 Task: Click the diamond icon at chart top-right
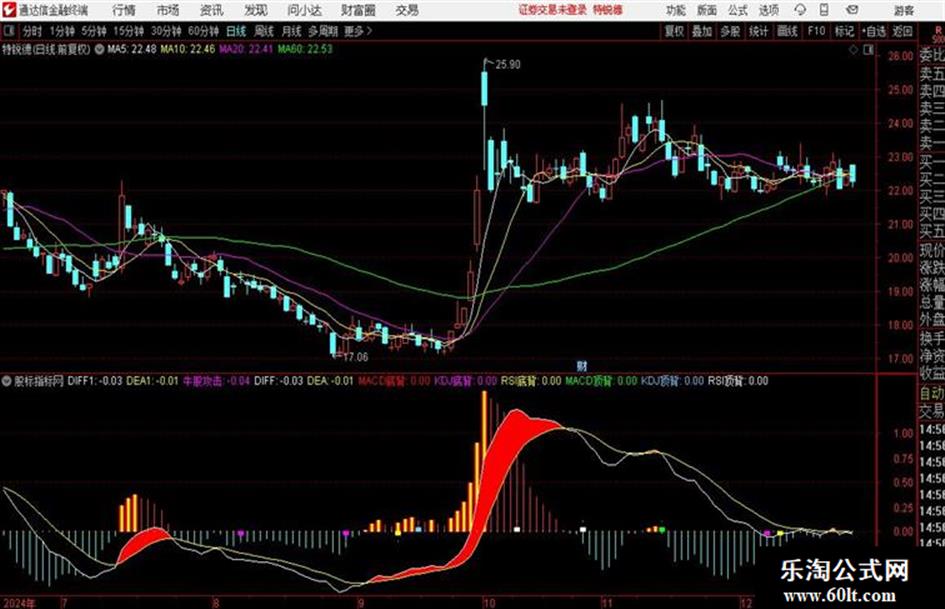pyautogui.click(x=854, y=51)
